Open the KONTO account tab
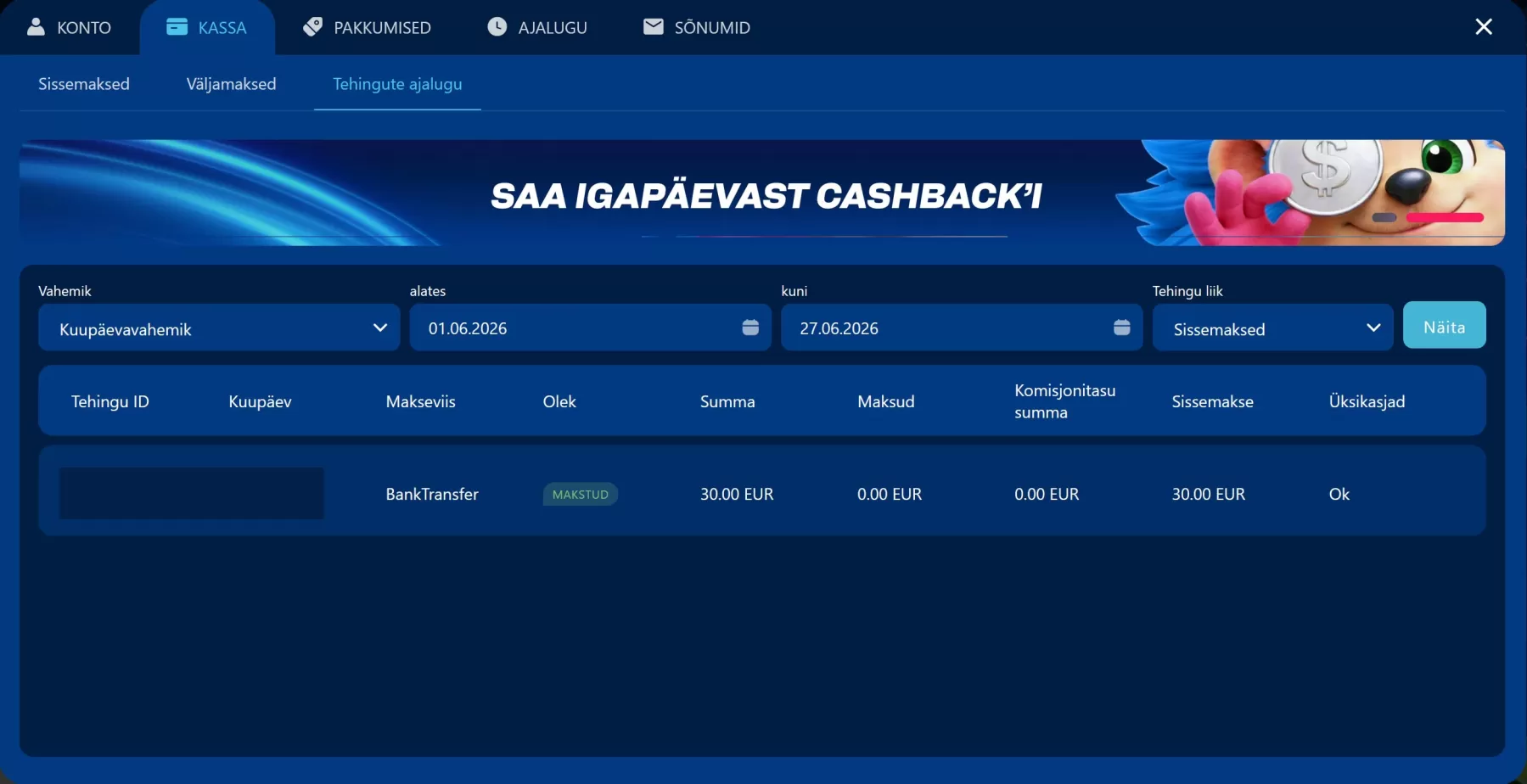 pos(69,27)
